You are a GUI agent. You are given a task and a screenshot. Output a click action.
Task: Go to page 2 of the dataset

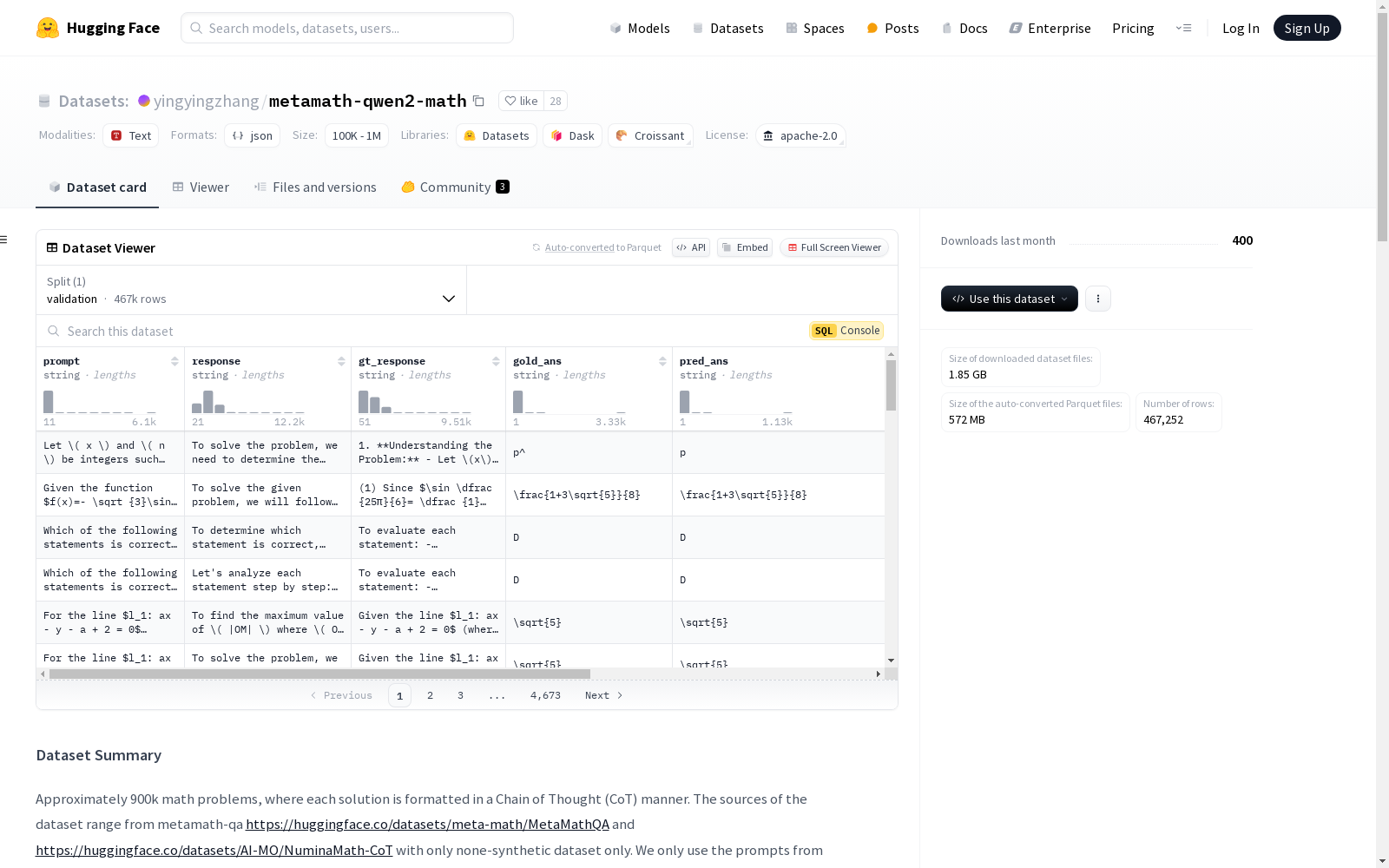[430, 695]
